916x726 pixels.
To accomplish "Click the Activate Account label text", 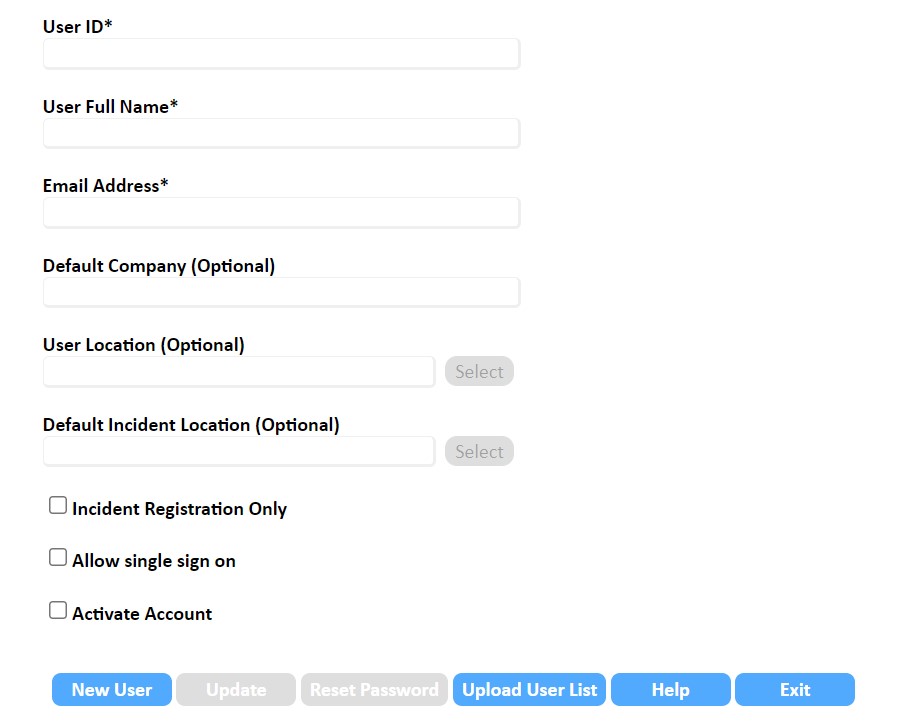I will point(142,614).
